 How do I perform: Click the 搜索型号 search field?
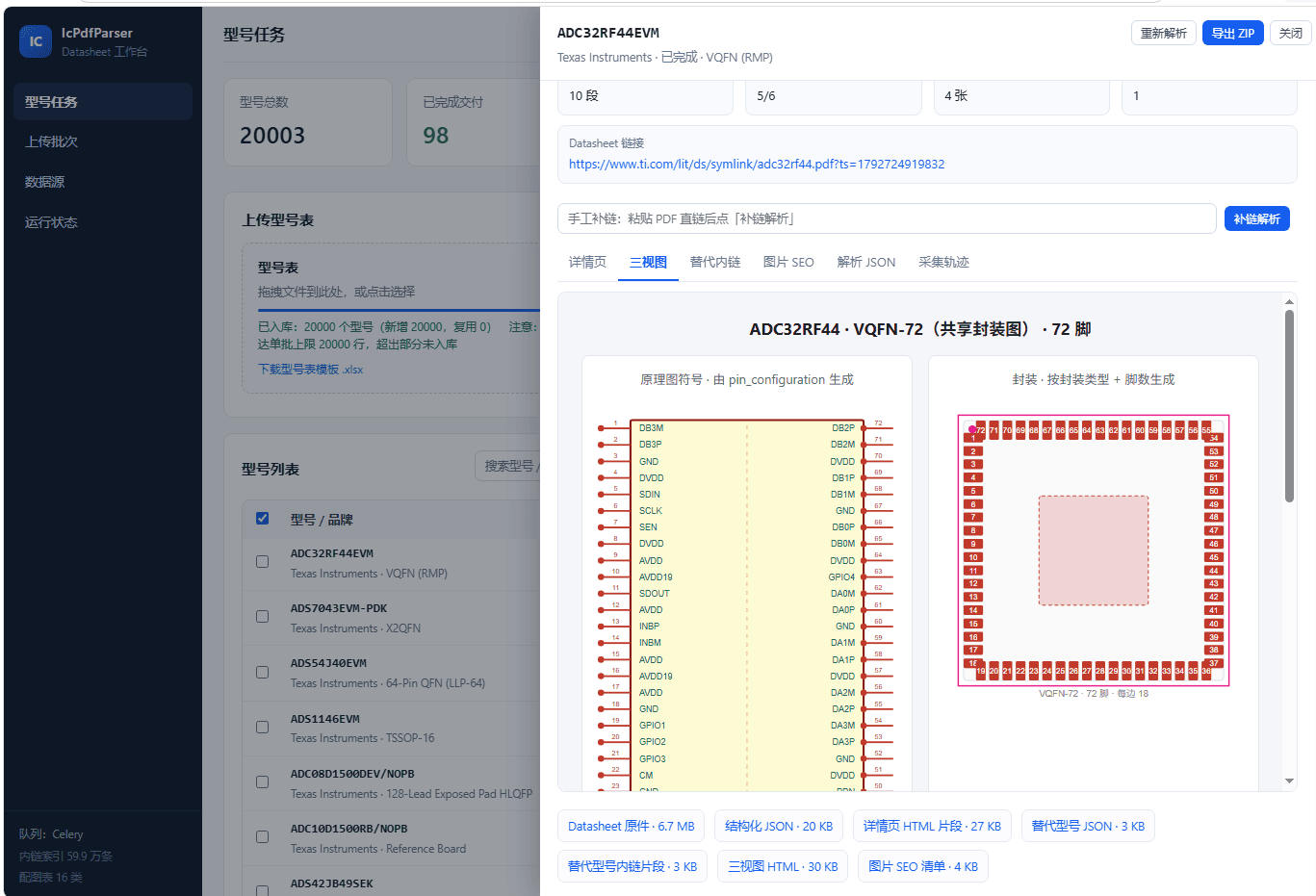coord(507,466)
